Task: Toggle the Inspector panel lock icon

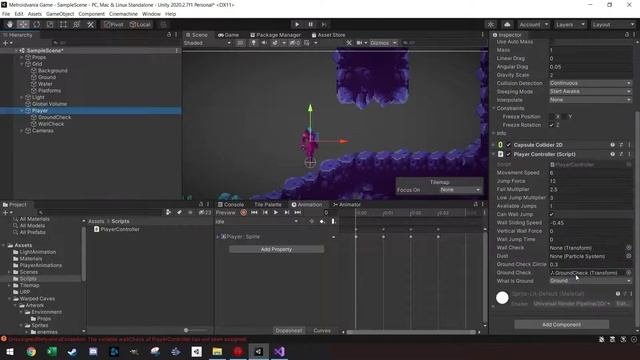Action: [627, 35]
